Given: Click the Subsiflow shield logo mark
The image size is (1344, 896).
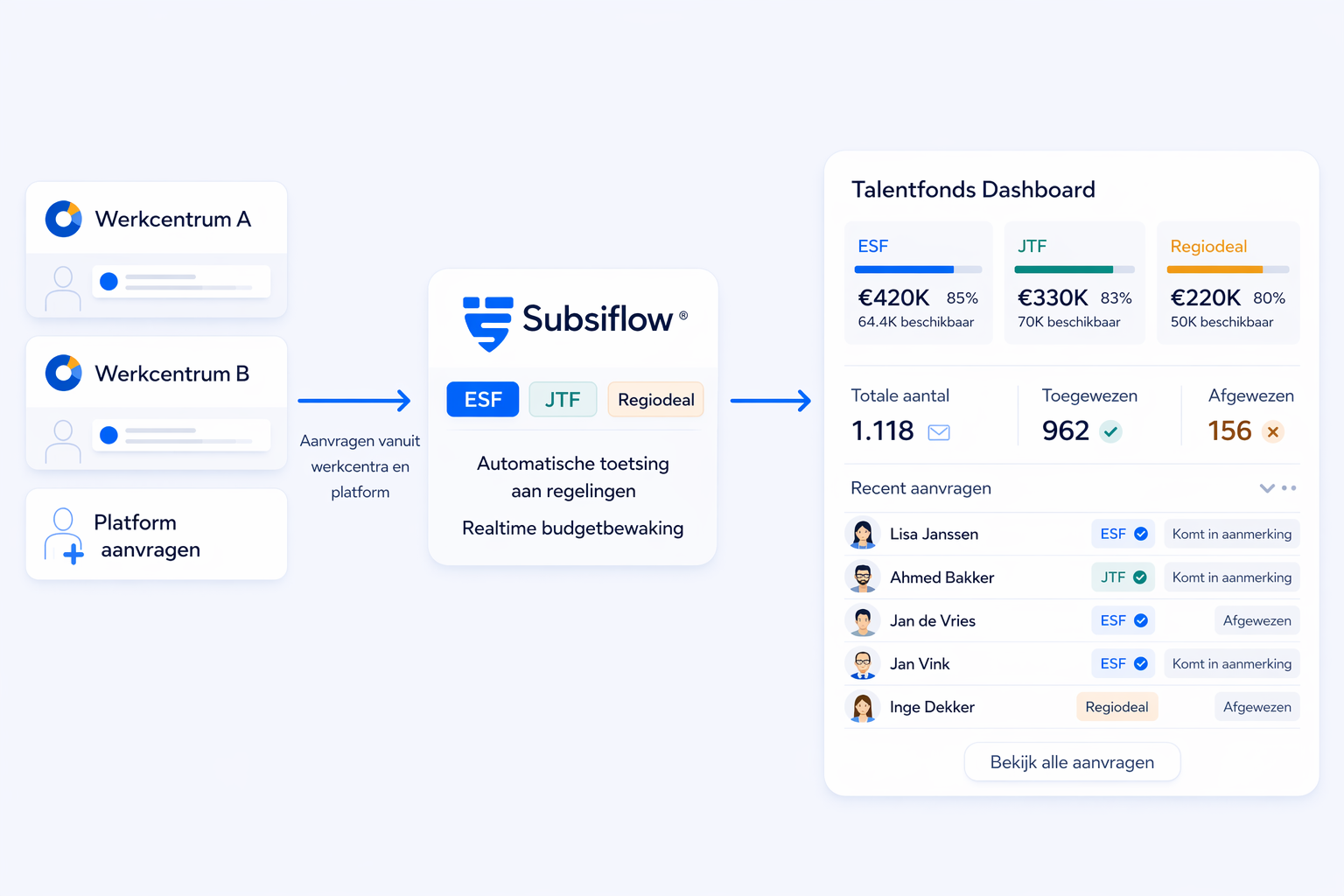Looking at the screenshot, I should point(487,323).
